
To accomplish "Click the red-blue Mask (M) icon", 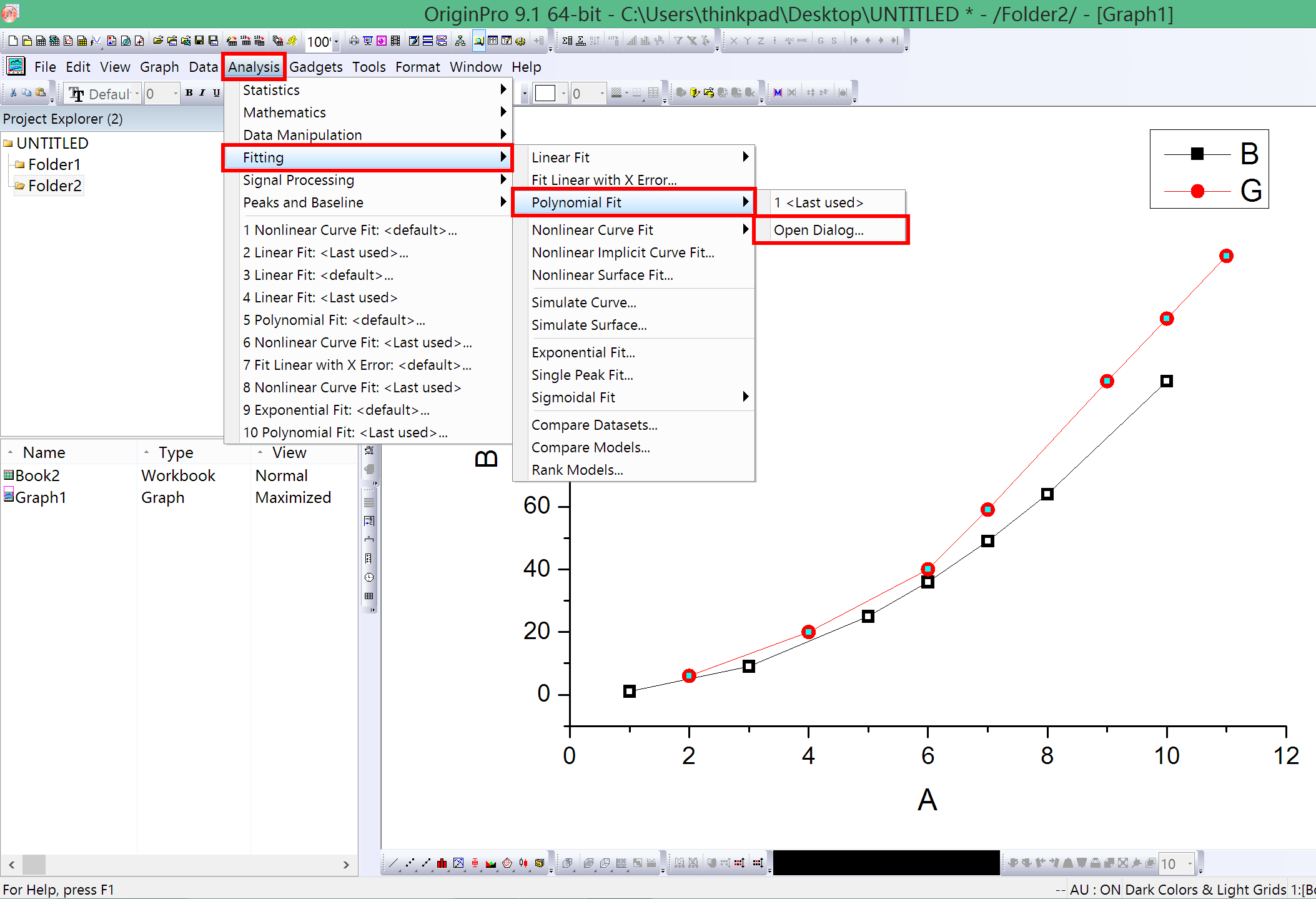I will point(778,92).
